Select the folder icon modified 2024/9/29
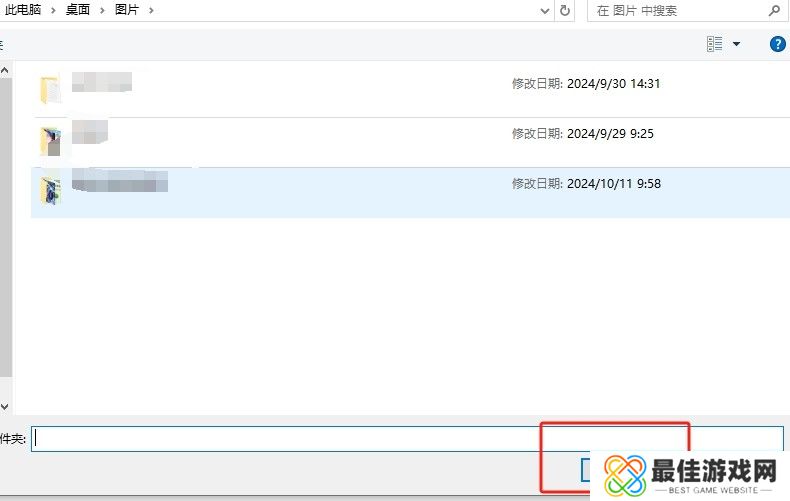 click(51, 139)
